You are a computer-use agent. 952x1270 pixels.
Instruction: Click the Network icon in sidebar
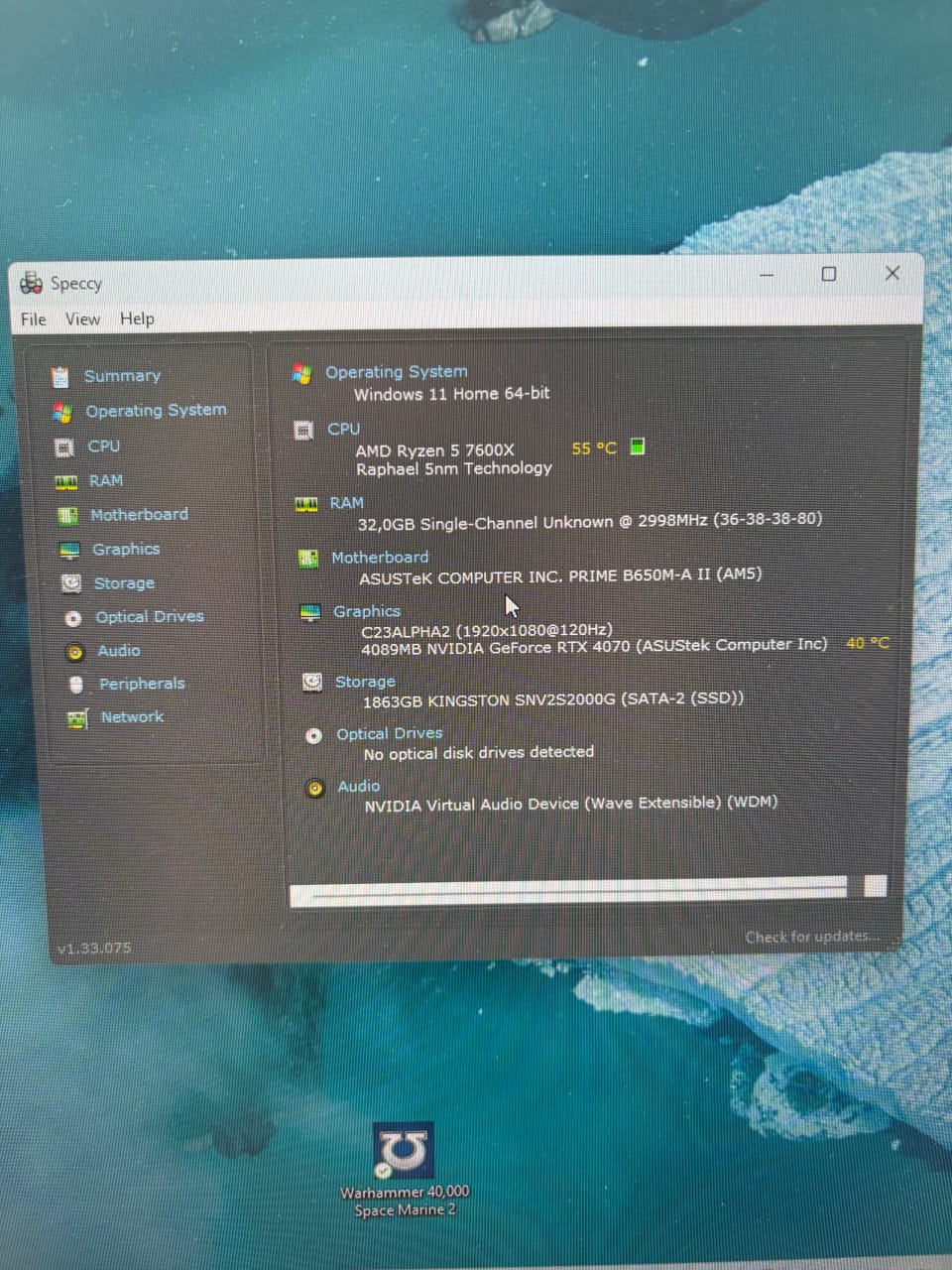77,719
